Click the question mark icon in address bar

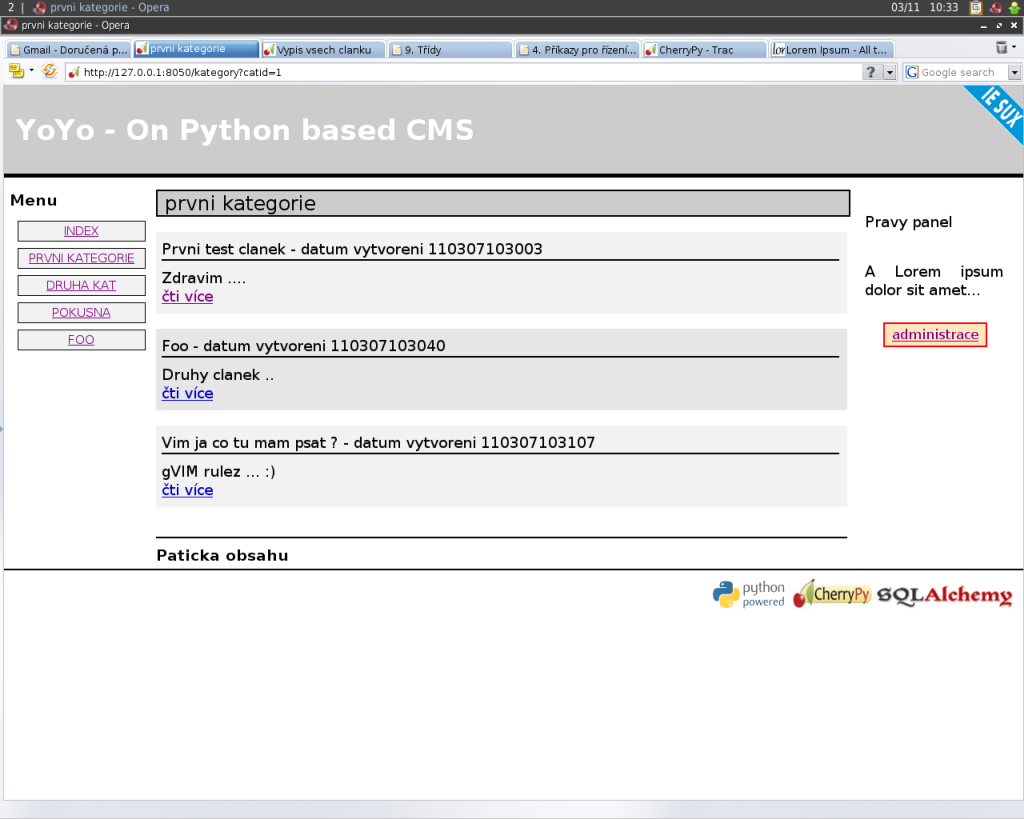point(871,72)
